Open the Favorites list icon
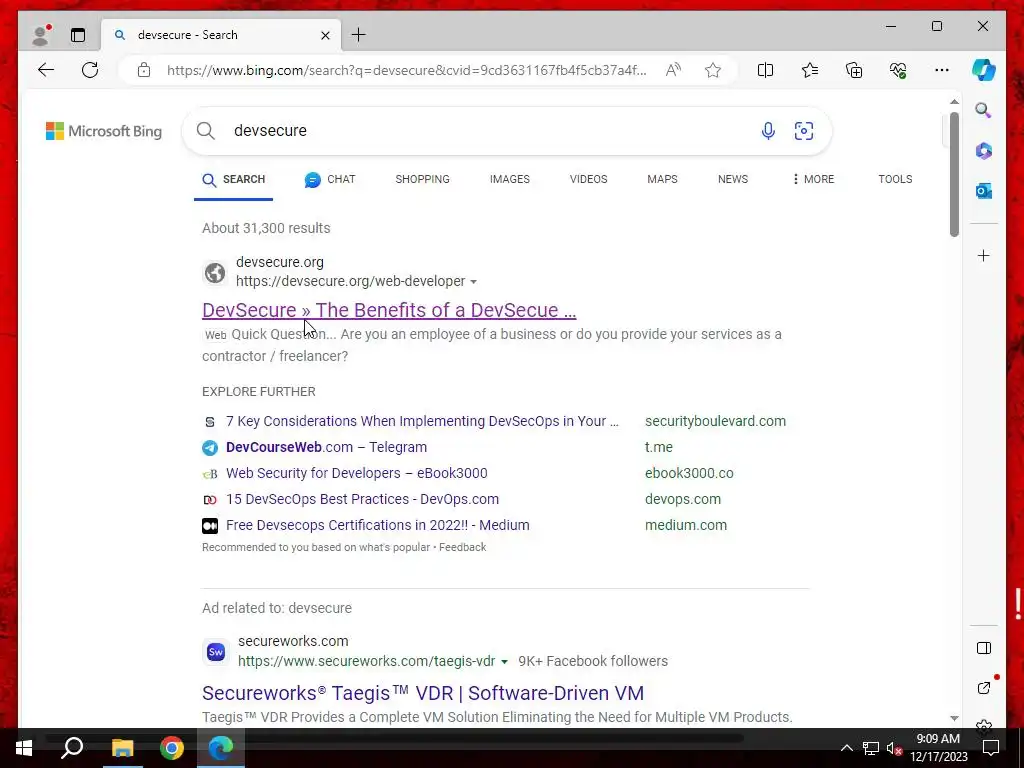1024x768 pixels. pos(810,70)
